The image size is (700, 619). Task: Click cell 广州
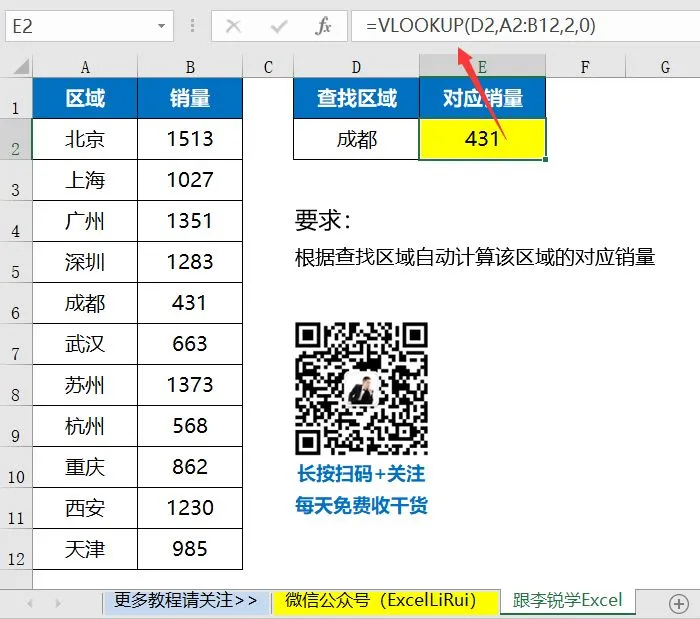(x=85, y=221)
